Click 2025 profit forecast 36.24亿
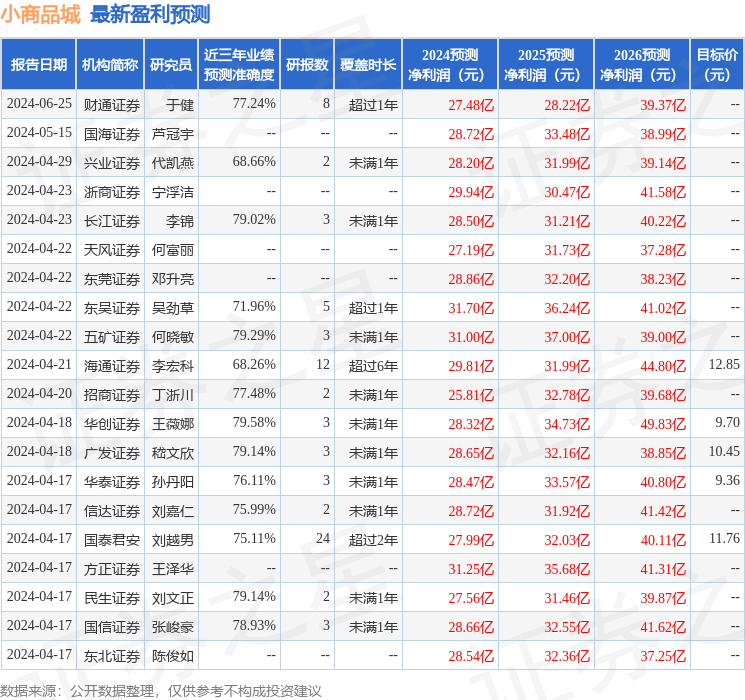Image resolution: width=745 pixels, height=700 pixels. pyautogui.click(x=567, y=308)
